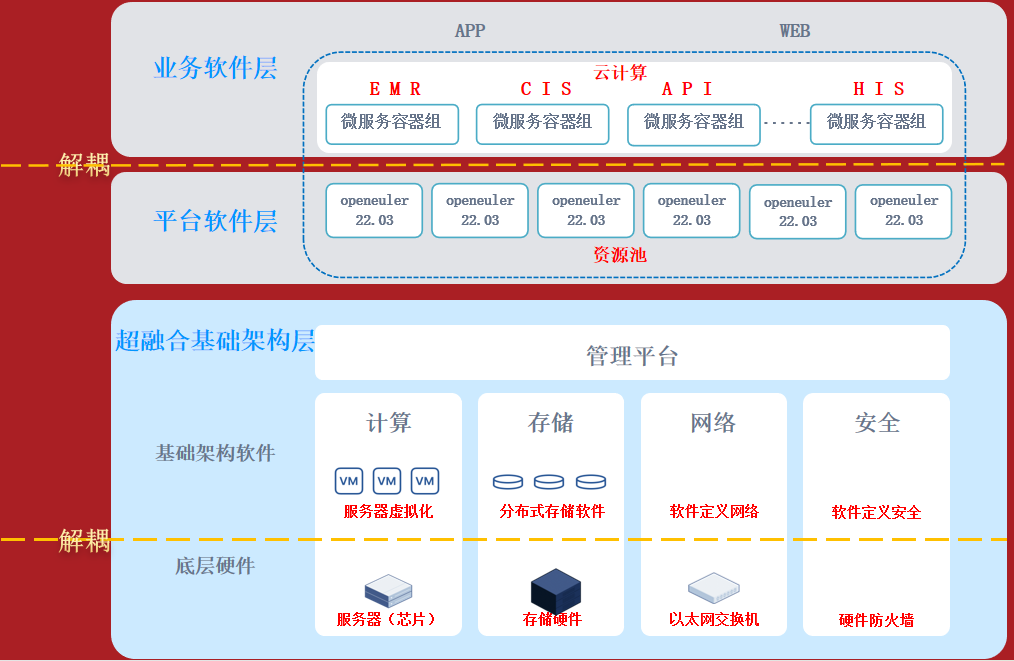Viewport: 1014px width, 661px height.
Task: Click the leftmost openeuler 22.03 box
Action: [x=374, y=210]
